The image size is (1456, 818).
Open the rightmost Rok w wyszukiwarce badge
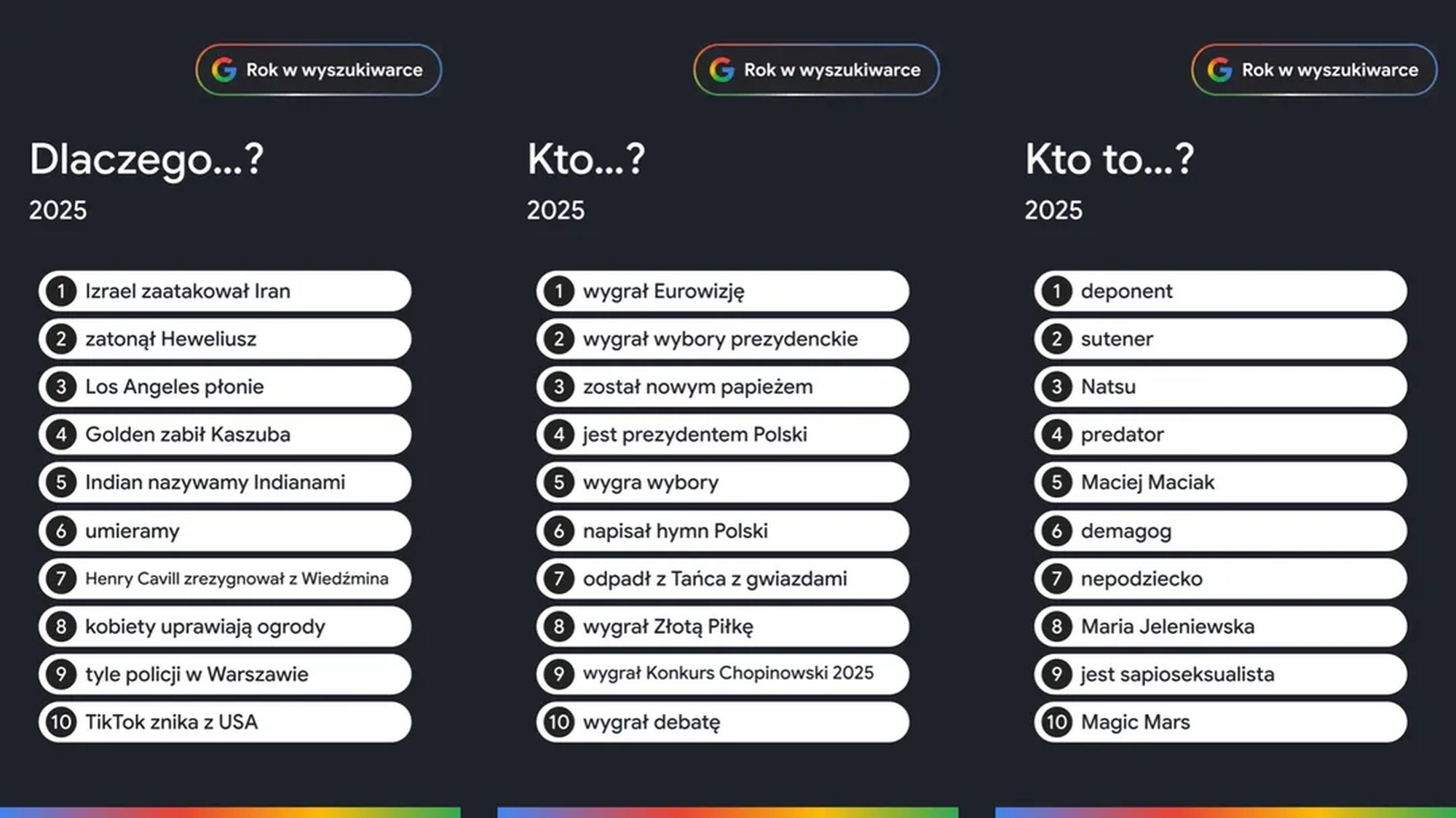[1315, 70]
